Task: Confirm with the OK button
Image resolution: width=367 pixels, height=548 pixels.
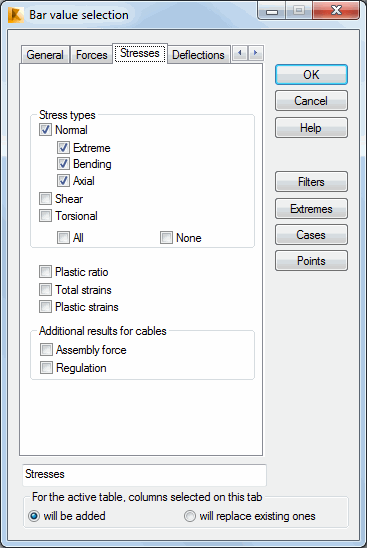Action: 311,74
